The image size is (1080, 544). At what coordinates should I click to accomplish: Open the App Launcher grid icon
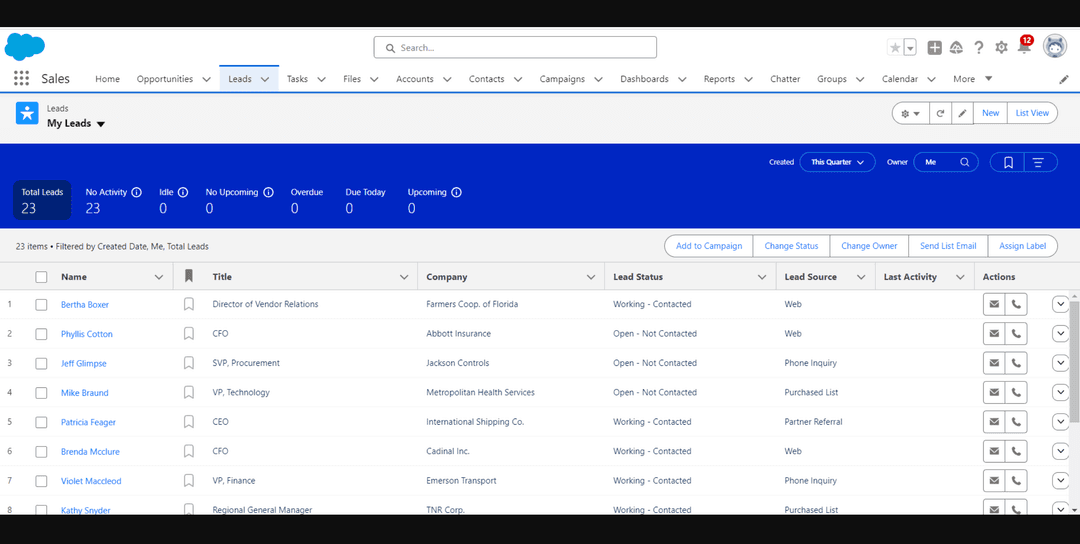tap(21, 79)
